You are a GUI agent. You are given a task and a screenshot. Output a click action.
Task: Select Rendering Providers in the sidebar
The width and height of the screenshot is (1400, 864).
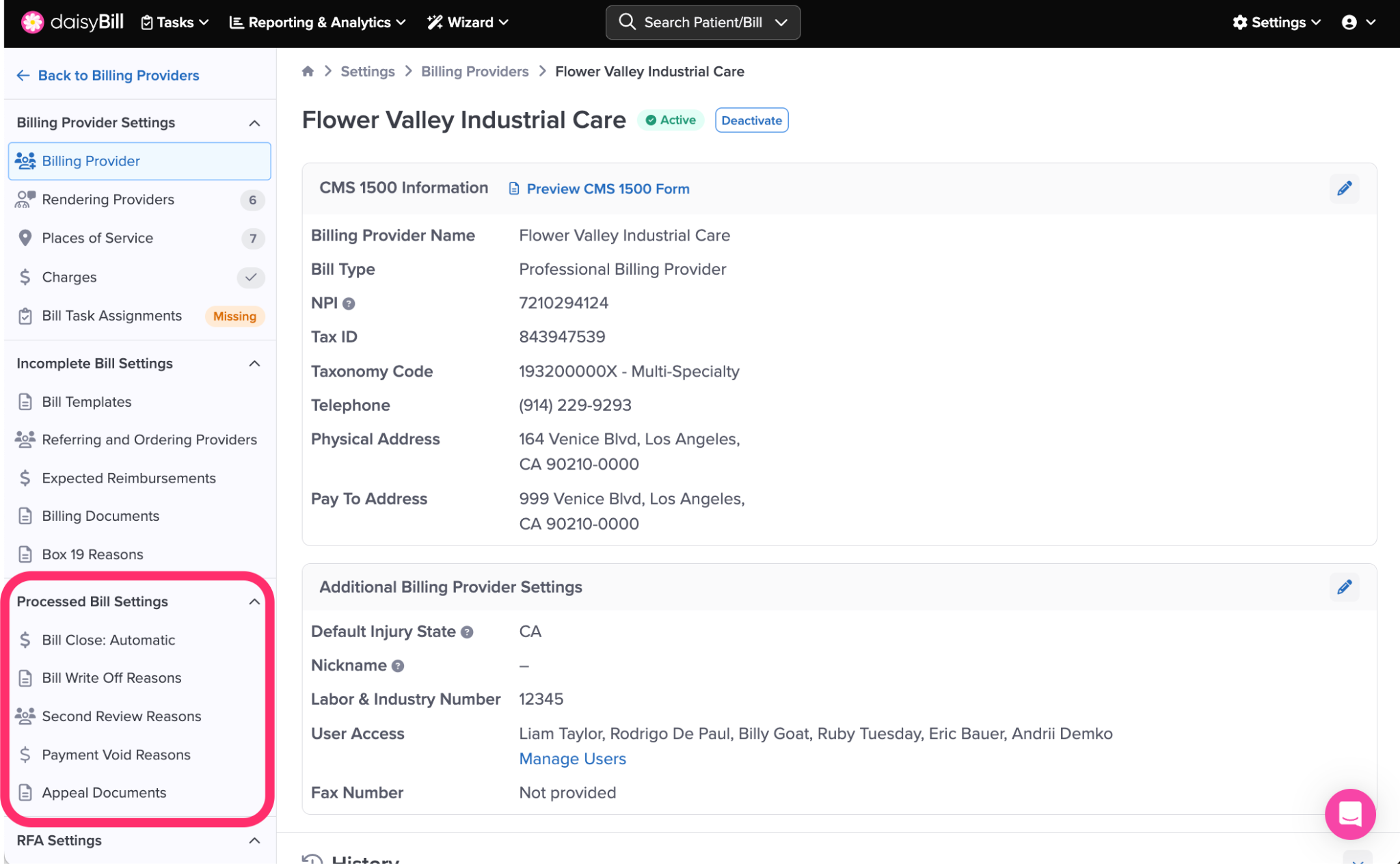click(108, 200)
